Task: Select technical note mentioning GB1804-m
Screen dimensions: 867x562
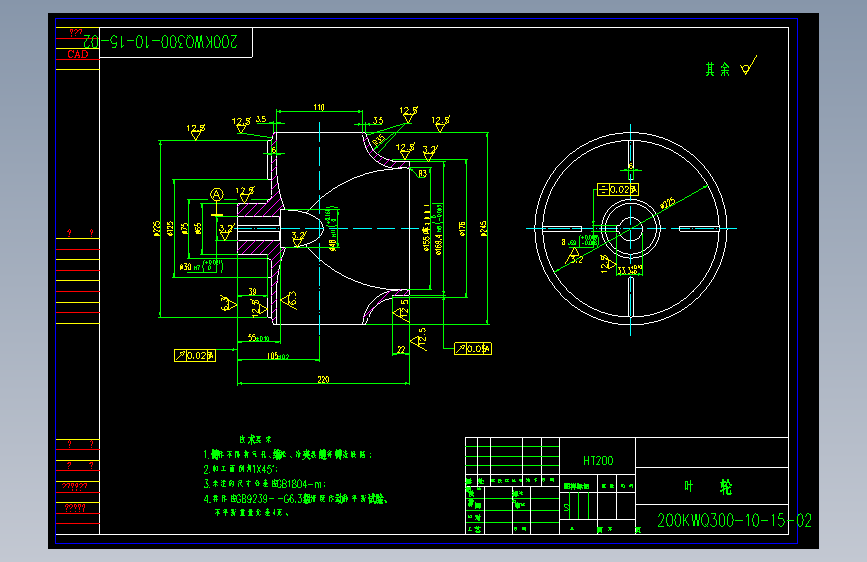Action: 265,484
